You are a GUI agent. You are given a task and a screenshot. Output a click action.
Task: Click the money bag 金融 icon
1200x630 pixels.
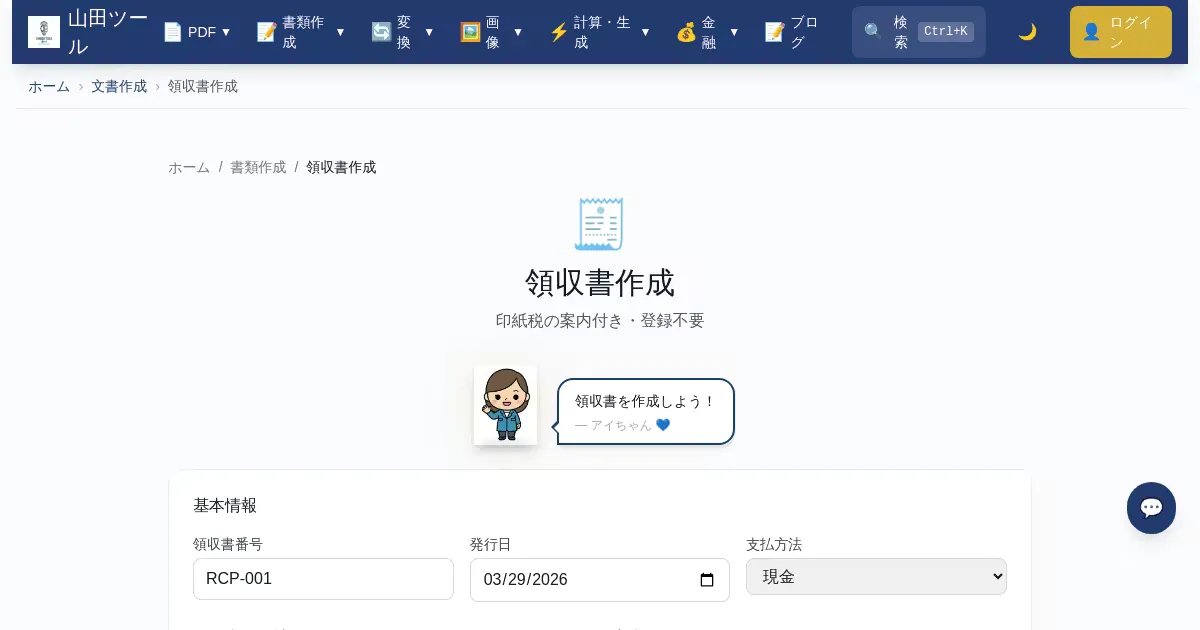click(686, 32)
